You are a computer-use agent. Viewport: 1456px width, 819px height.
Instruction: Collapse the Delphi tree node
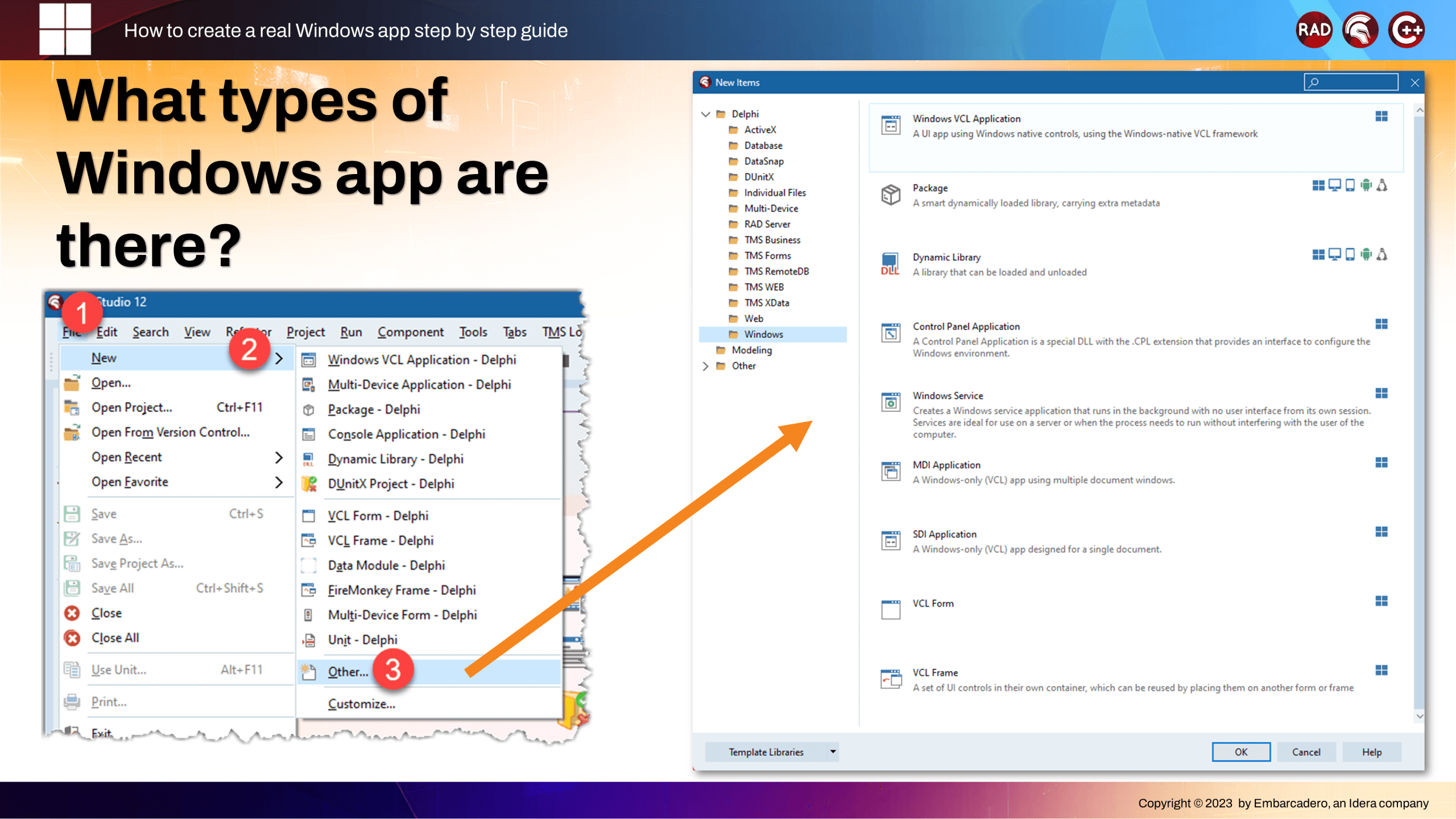pyautogui.click(x=706, y=114)
